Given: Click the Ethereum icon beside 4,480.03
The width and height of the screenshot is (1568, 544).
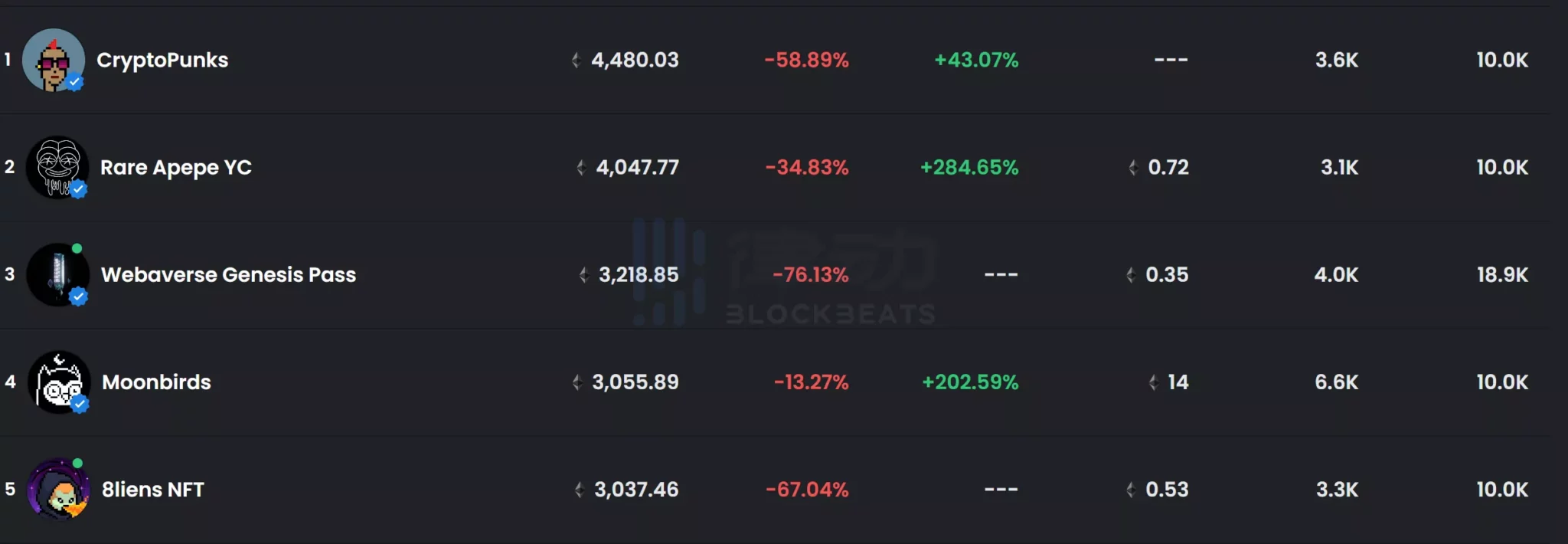Looking at the screenshot, I should coord(577,60).
